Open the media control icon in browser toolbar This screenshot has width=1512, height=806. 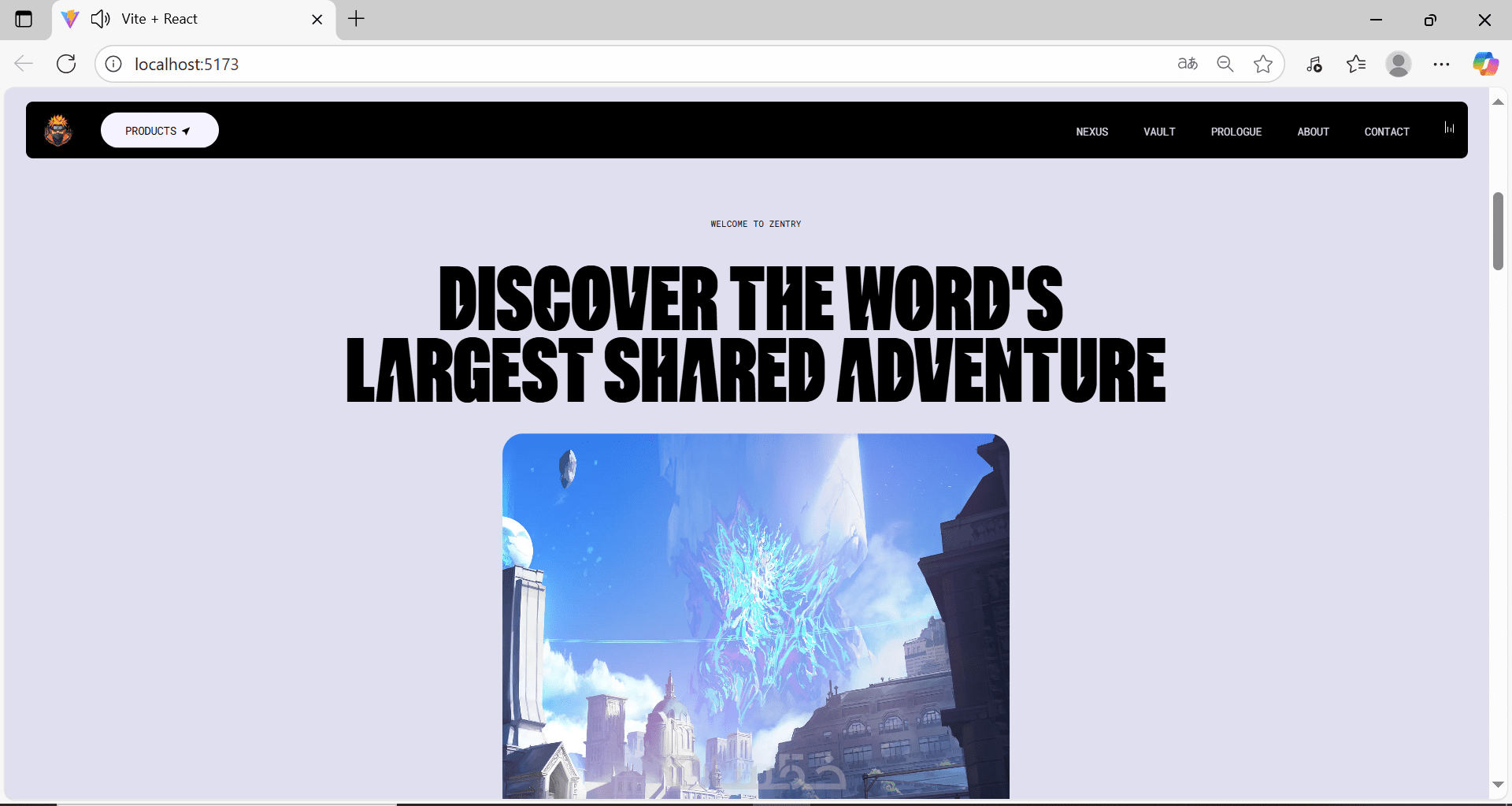pyautogui.click(x=1314, y=64)
